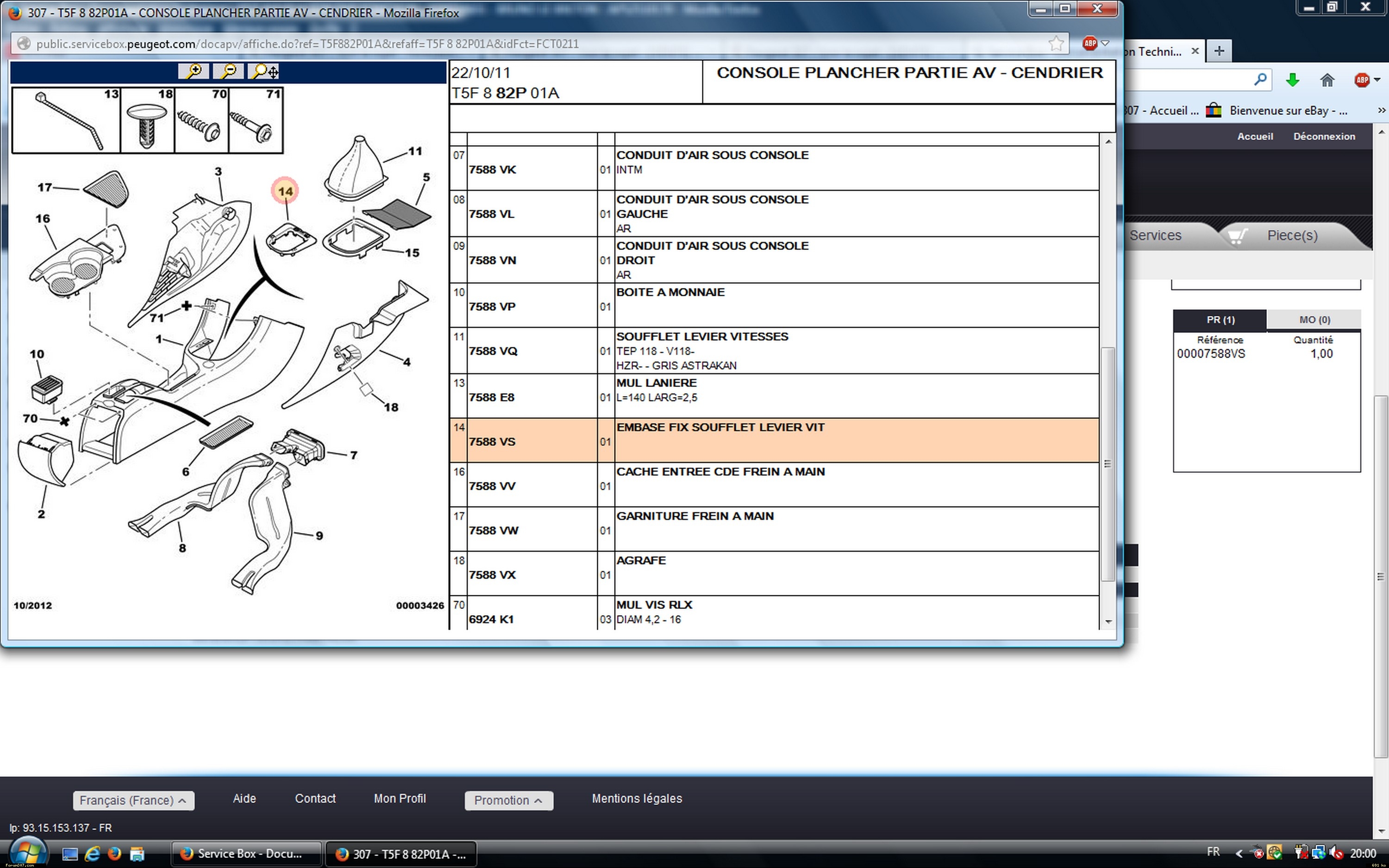Go to Firefox home page icon
The image size is (1389, 868).
coord(1326,80)
